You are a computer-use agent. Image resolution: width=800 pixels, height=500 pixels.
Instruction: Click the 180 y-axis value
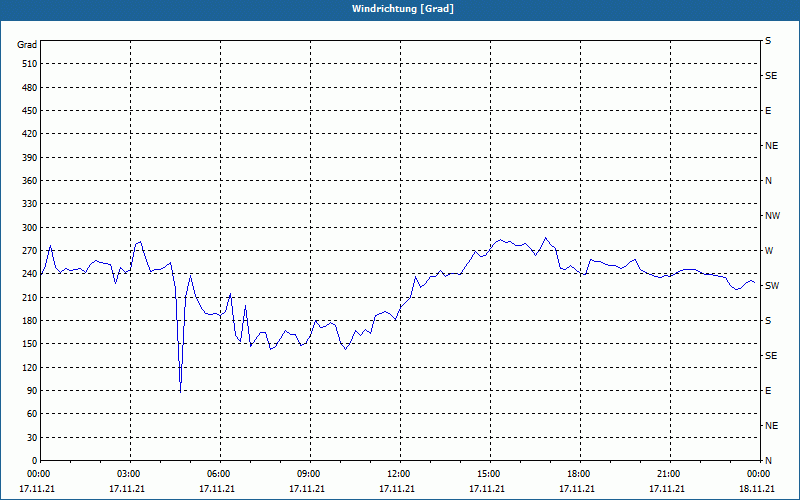pyautogui.click(x=30, y=321)
